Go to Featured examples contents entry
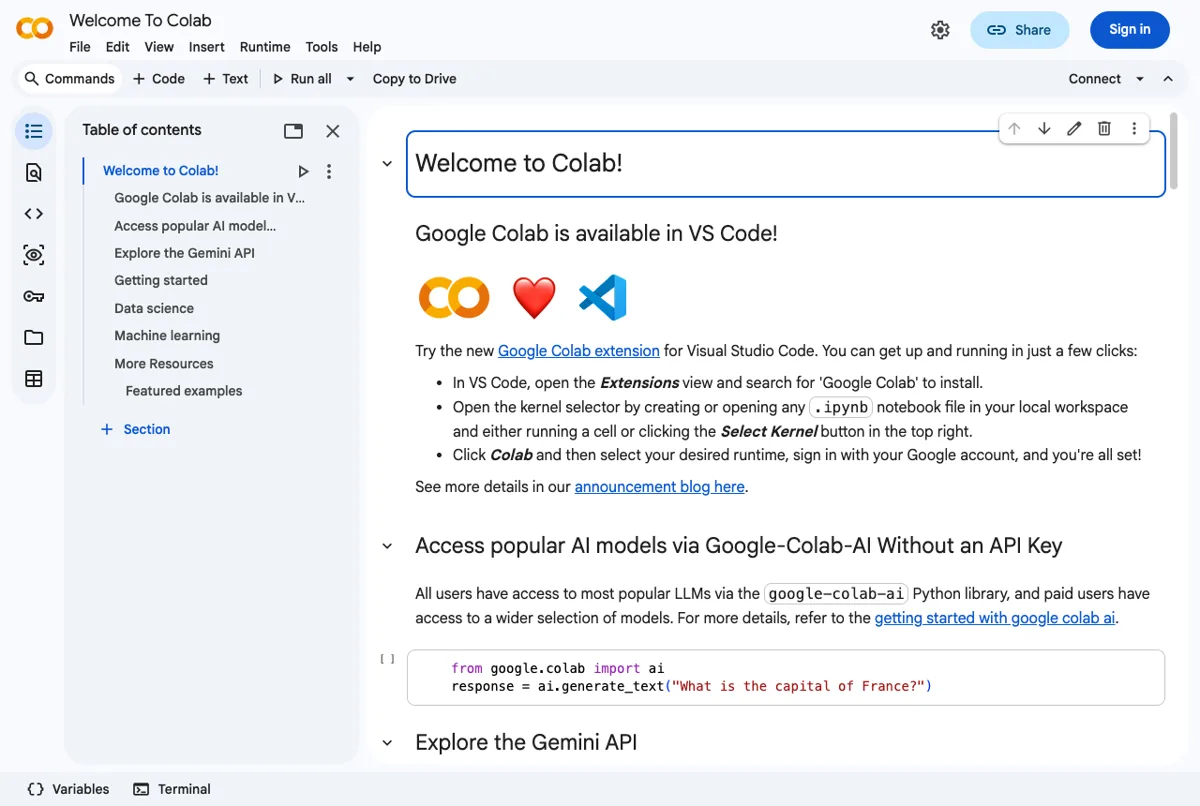Screen dimensions: 1200x806 [184, 391]
